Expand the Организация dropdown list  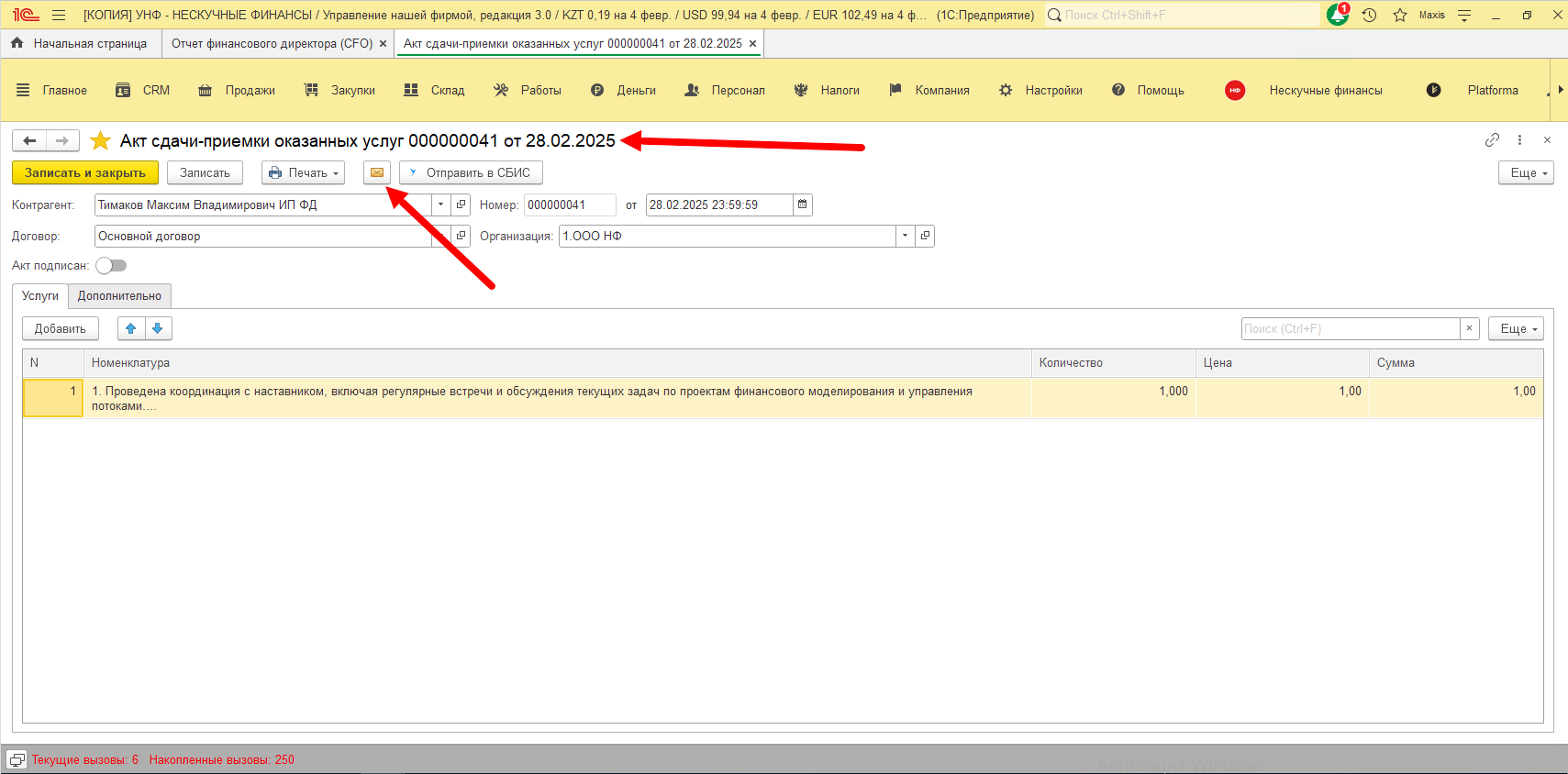coord(905,236)
